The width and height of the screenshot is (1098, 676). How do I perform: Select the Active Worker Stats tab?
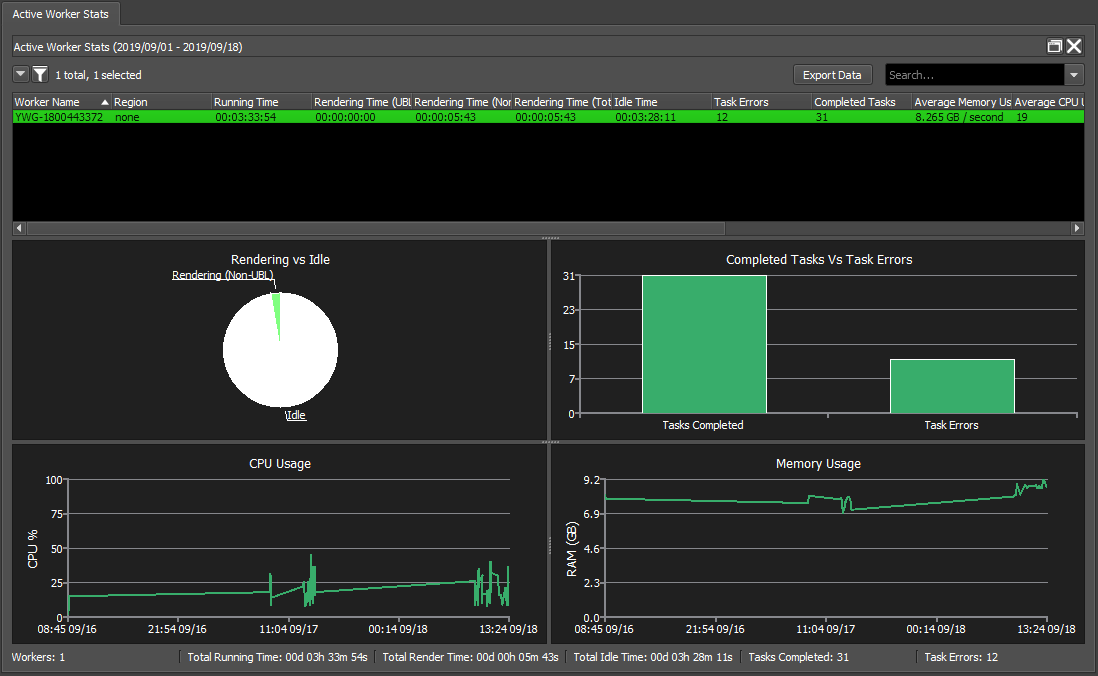[x=60, y=14]
